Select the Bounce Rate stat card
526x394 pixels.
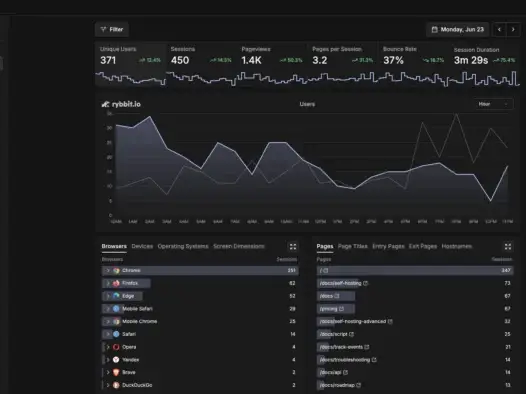[x=414, y=64]
